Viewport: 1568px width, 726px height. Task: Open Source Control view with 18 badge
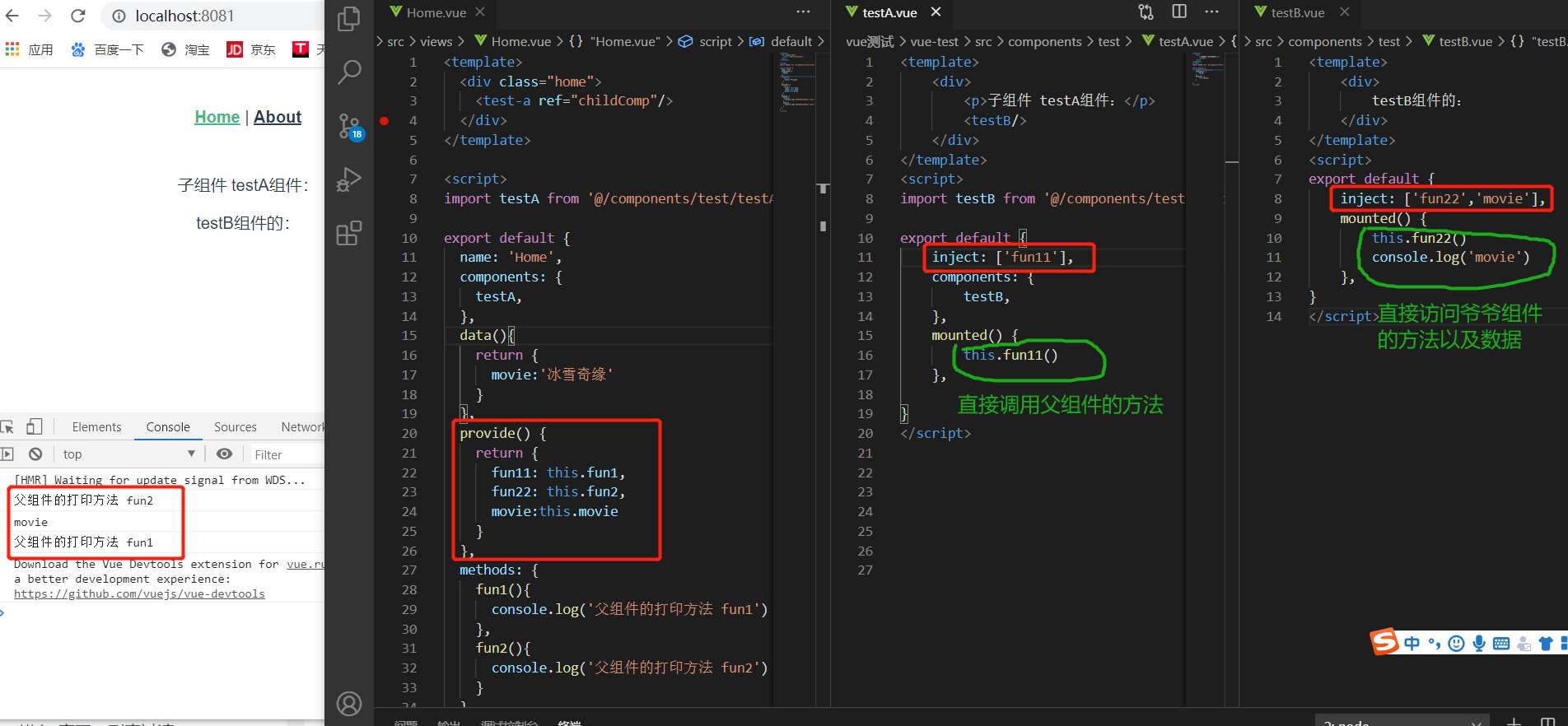tap(350, 127)
